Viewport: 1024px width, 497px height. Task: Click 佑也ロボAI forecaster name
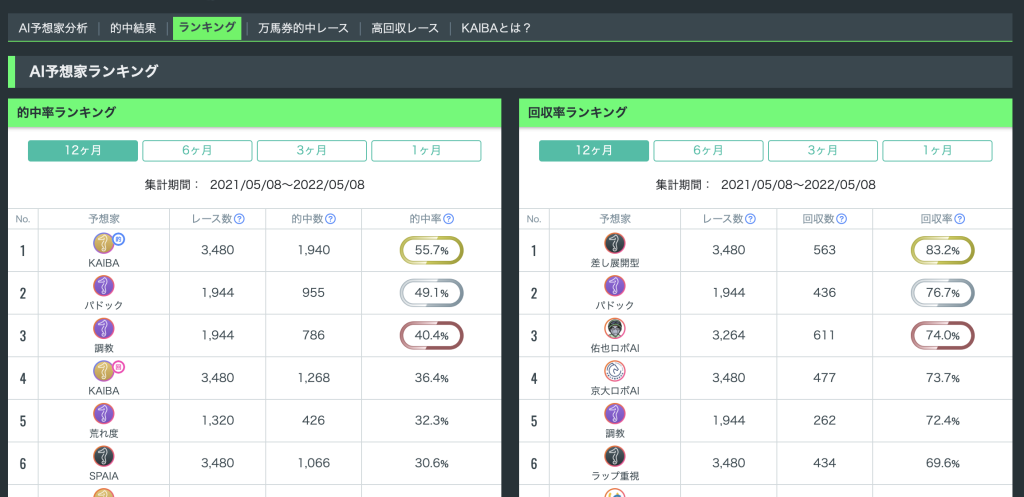tap(615, 348)
